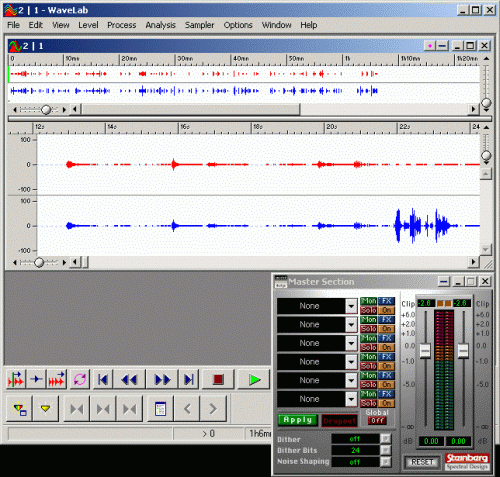Click the left master fader handle
Image resolution: width=500 pixels, height=477 pixels.
[425, 351]
